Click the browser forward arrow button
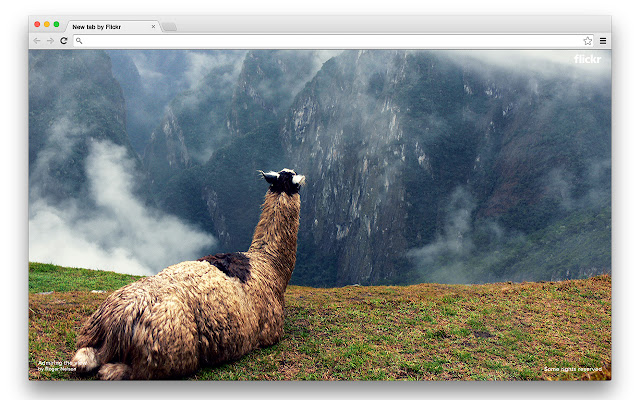 tap(50, 41)
